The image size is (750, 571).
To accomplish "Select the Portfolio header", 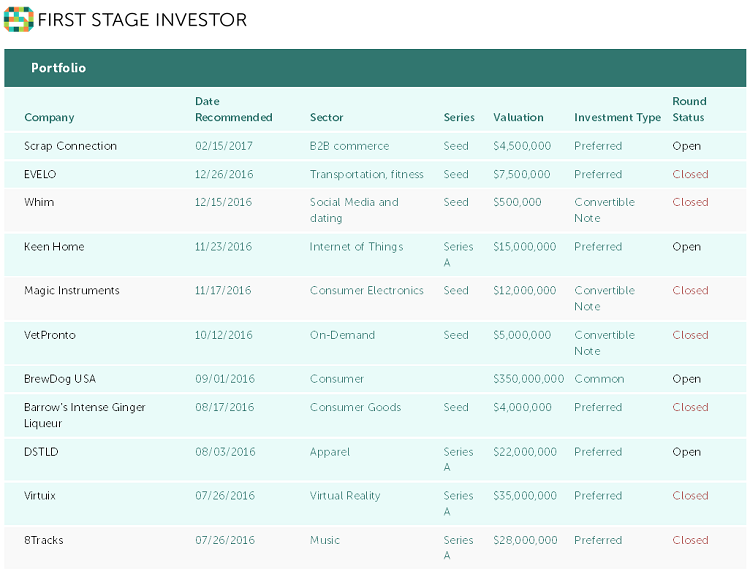I will [58, 68].
